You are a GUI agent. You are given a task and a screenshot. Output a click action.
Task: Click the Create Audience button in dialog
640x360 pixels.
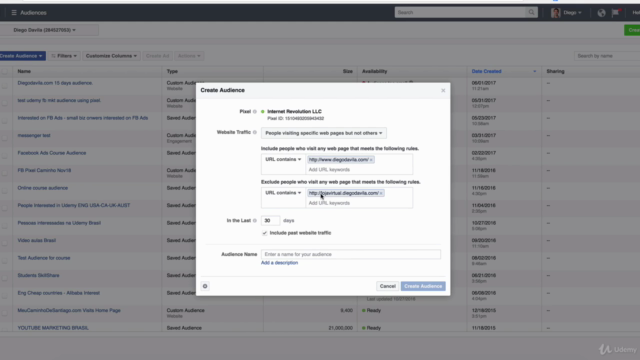tap(423, 286)
